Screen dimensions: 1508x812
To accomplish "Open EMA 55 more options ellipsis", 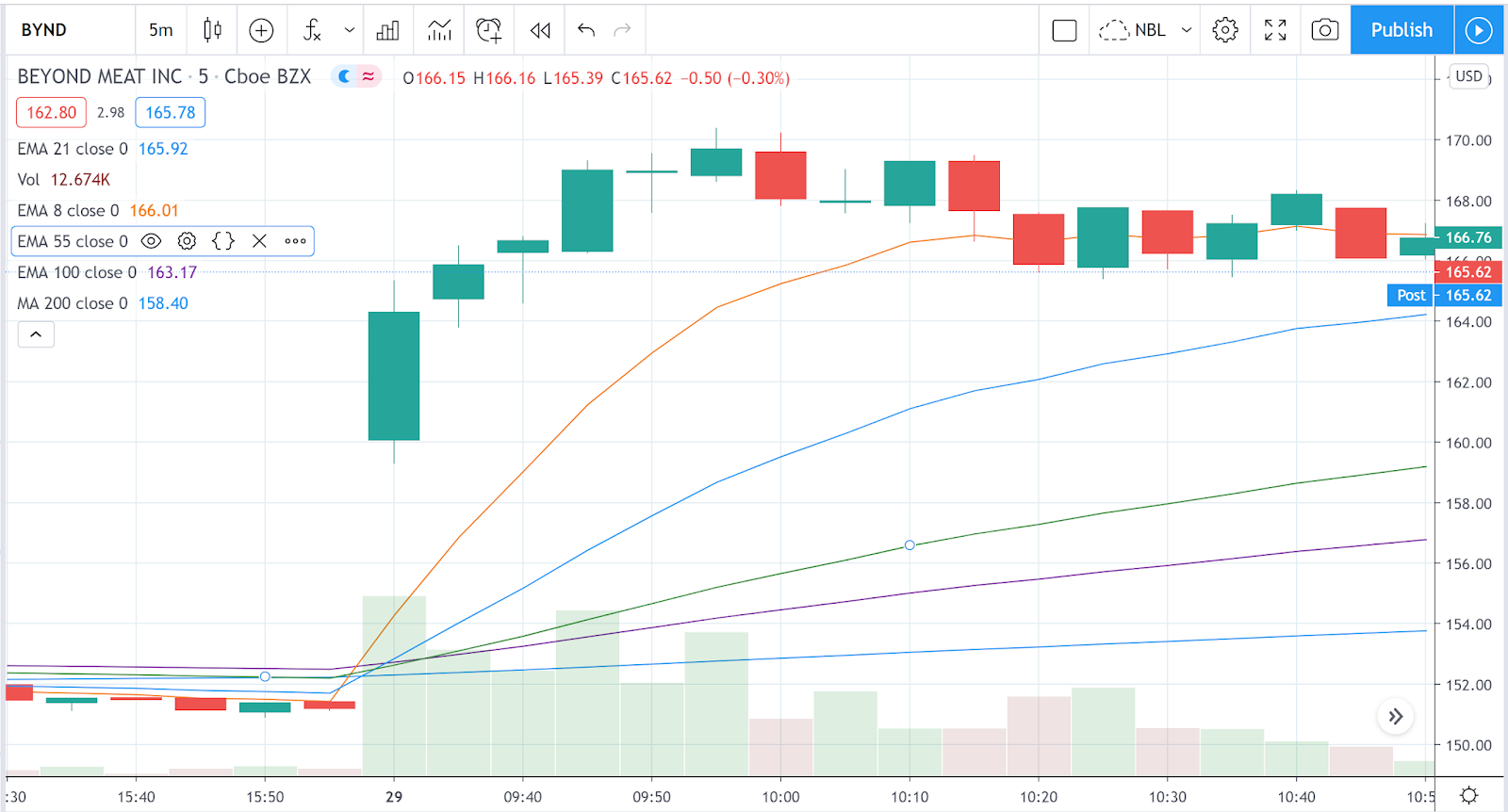I will tap(296, 241).
